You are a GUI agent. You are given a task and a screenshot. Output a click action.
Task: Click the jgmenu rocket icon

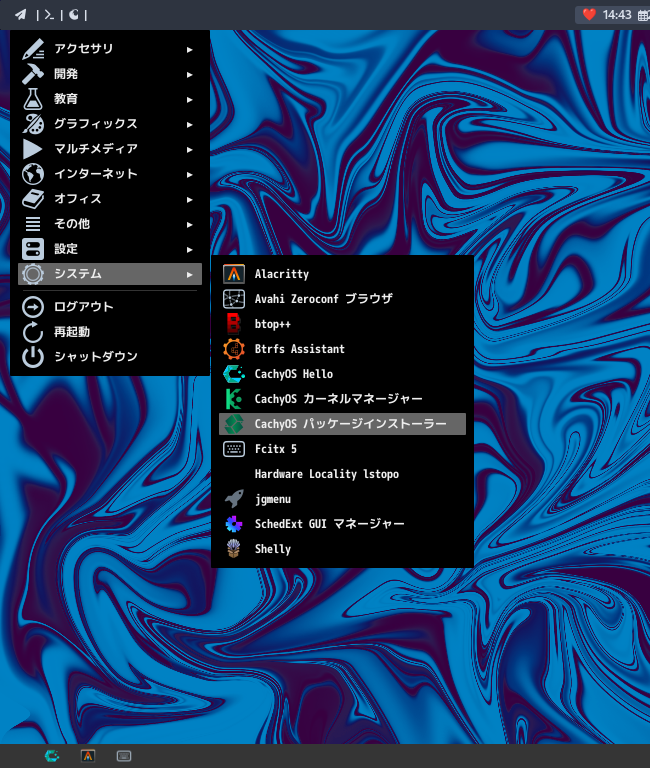click(234, 499)
